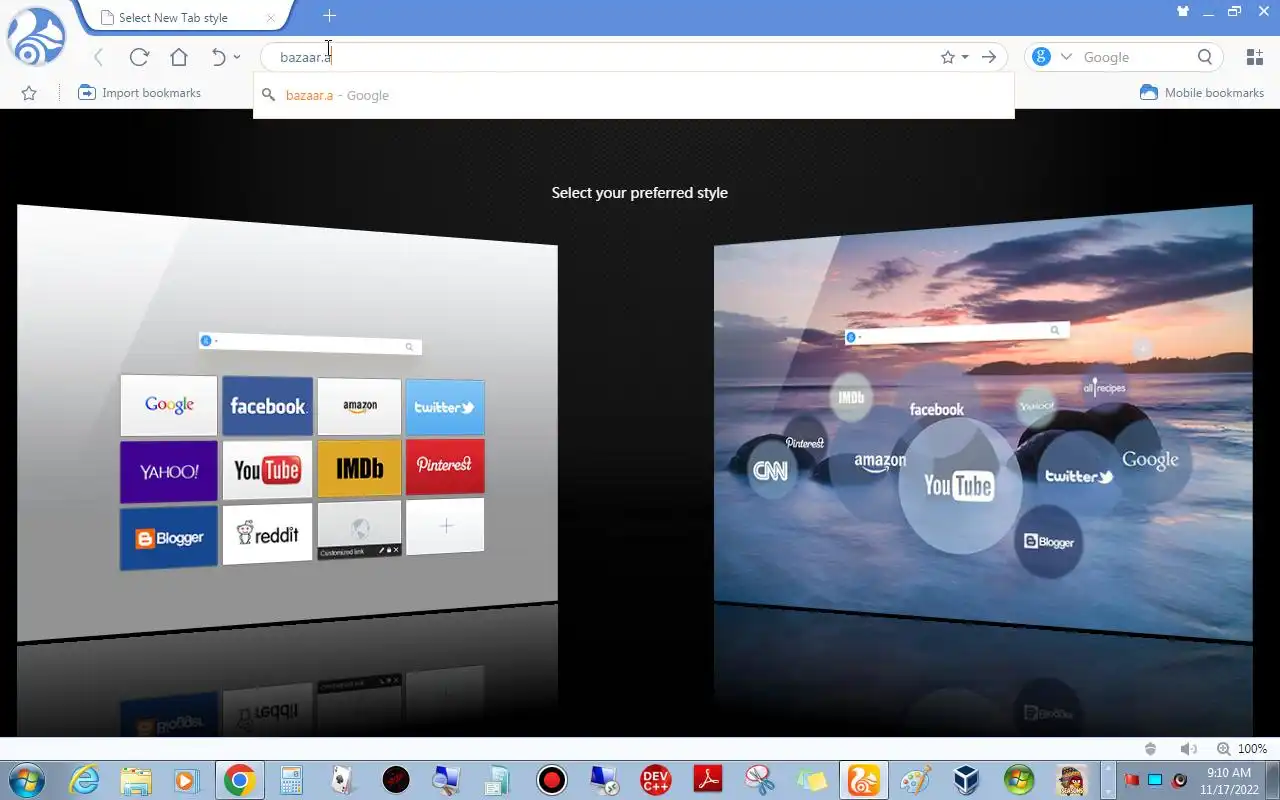Launch Dev-C++ from taskbar
Viewport: 1280px width, 800px height.
tap(656, 780)
